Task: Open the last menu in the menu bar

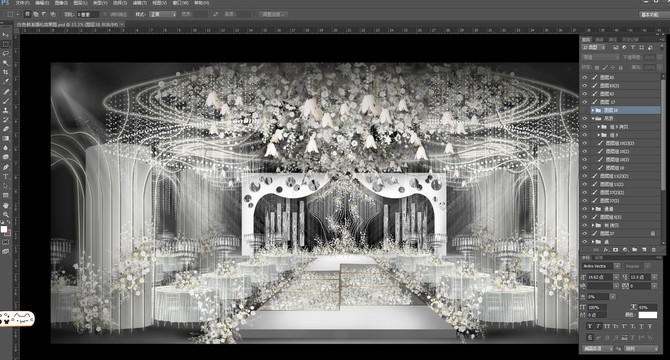Action: pyautogui.click(x=202, y=3)
